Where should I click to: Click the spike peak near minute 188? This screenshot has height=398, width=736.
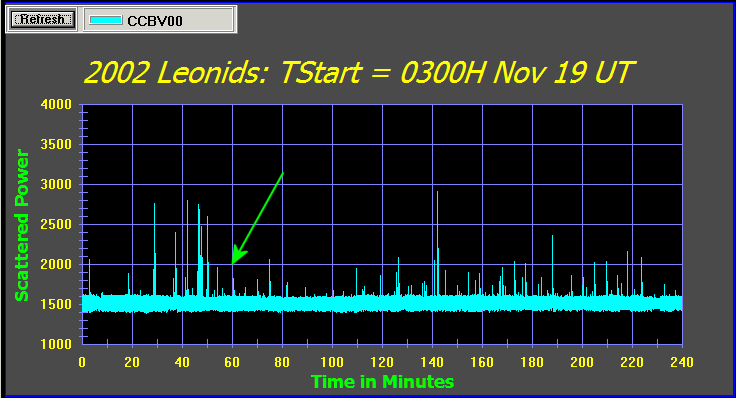coord(552,236)
